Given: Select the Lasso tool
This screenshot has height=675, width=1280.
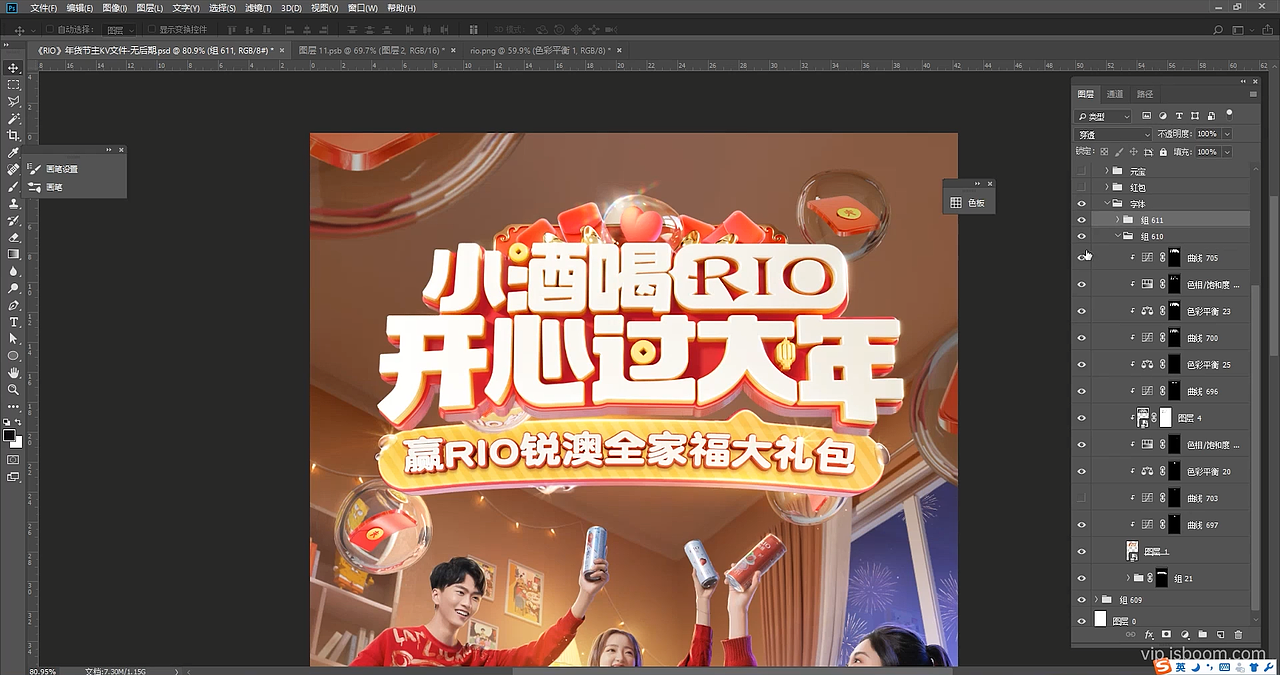Looking at the screenshot, I should 14,102.
